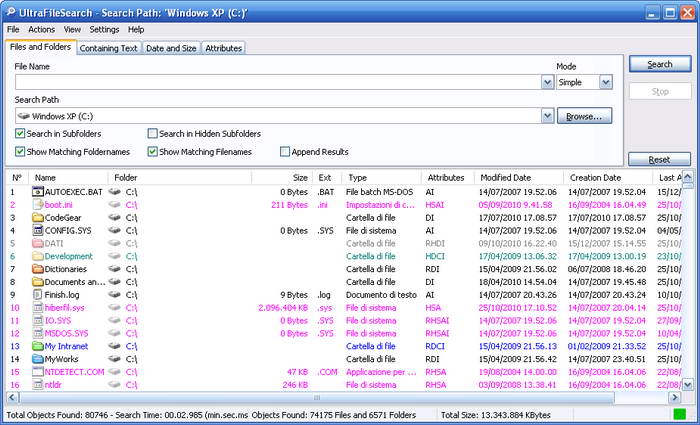700x425 pixels.
Task: Click the Reset button
Action: [659, 159]
